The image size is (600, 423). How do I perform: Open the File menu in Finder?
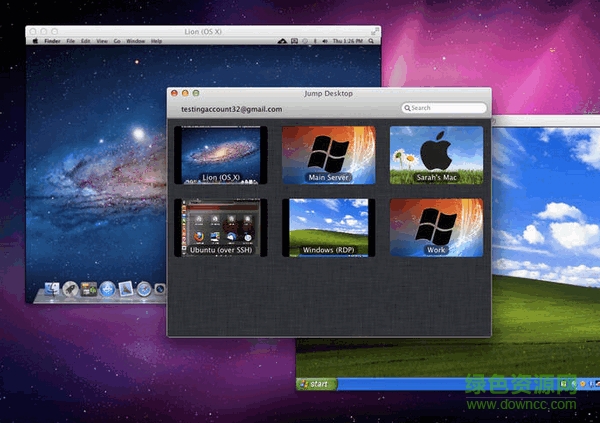70,42
